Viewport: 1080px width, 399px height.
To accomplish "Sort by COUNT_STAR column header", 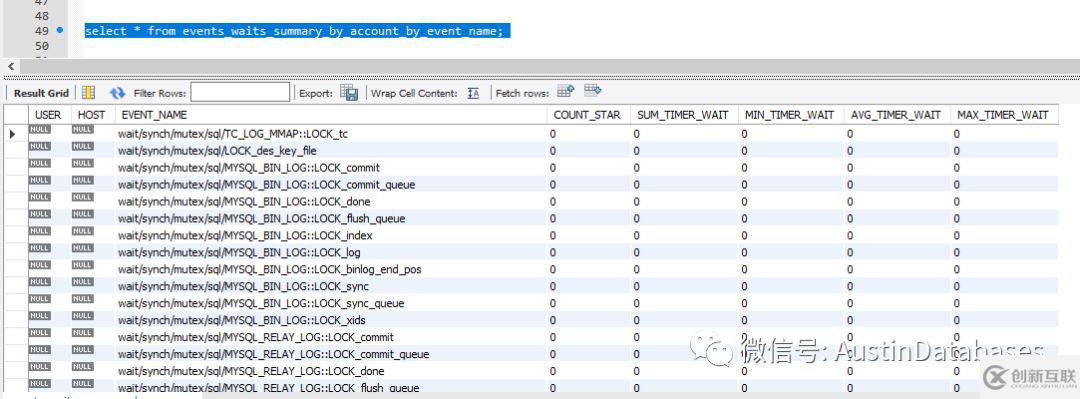I will (x=588, y=115).
